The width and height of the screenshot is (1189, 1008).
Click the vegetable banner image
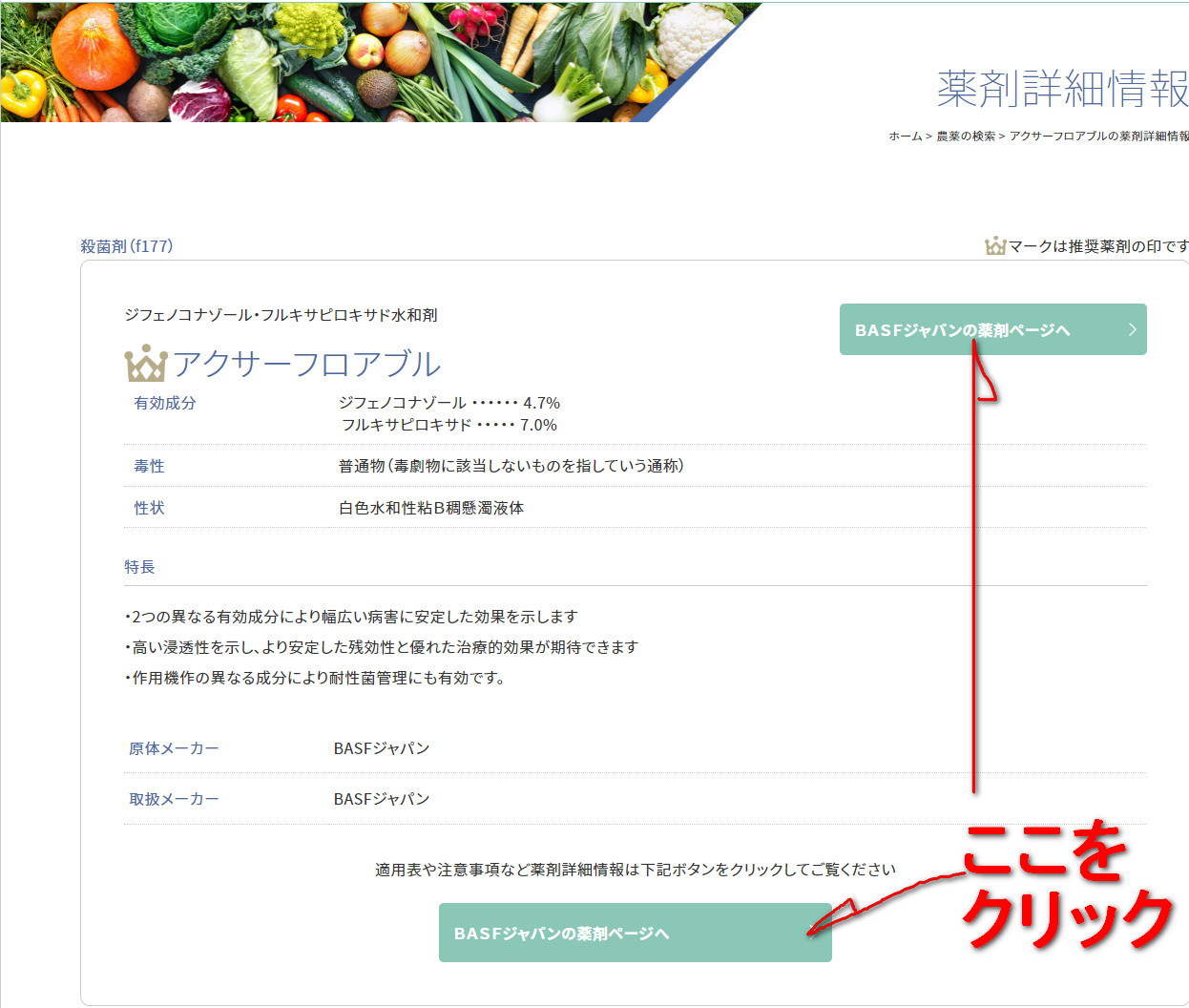(x=382, y=61)
